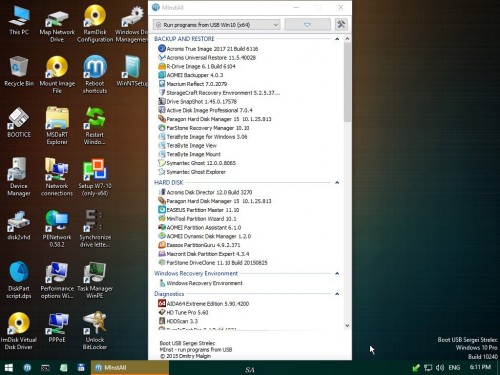500x375 pixels.
Task: Click the scrollbar down arrow in MInstAll
Action: (347, 326)
